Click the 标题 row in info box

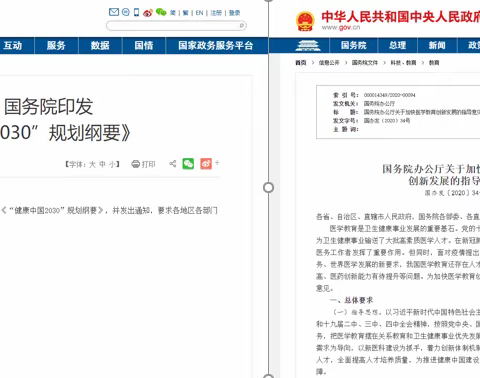click(406, 112)
